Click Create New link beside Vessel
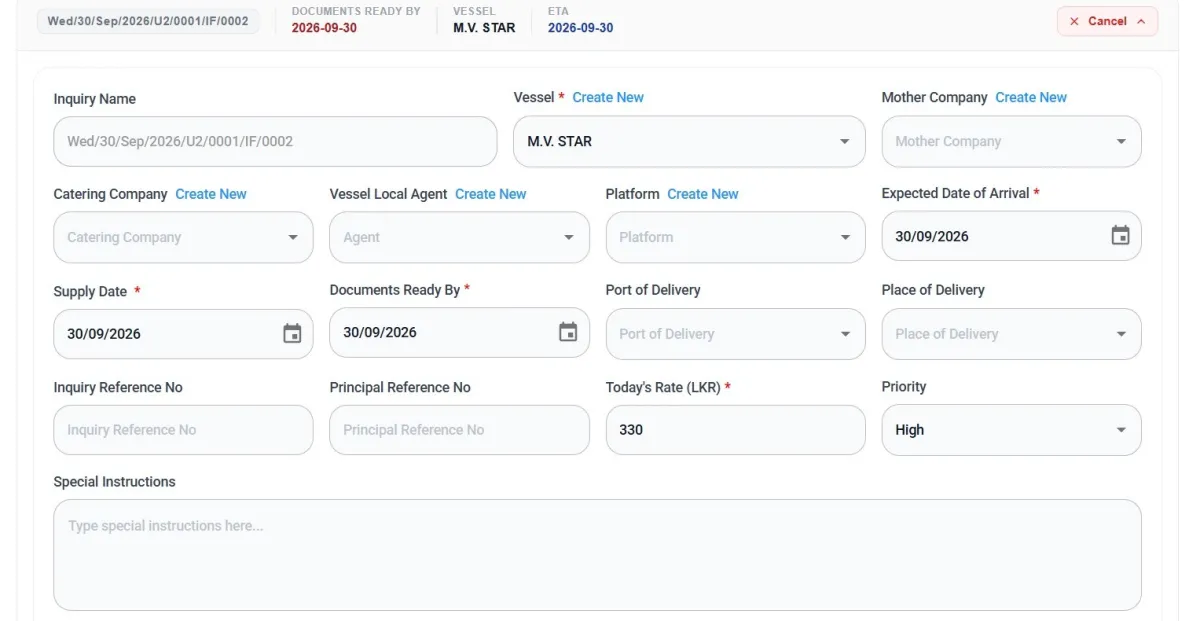The image size is (1200, 621). (x=608, y=97)
